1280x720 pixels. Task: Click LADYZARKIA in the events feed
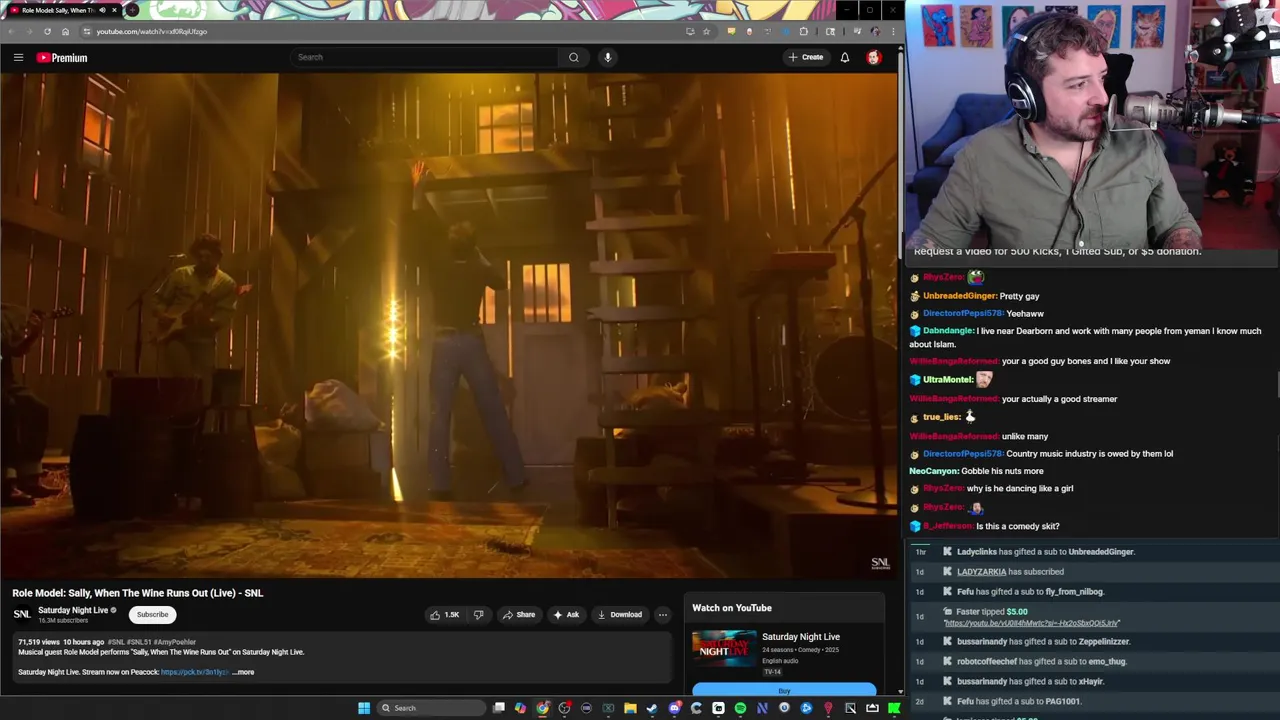coord(981,572)
